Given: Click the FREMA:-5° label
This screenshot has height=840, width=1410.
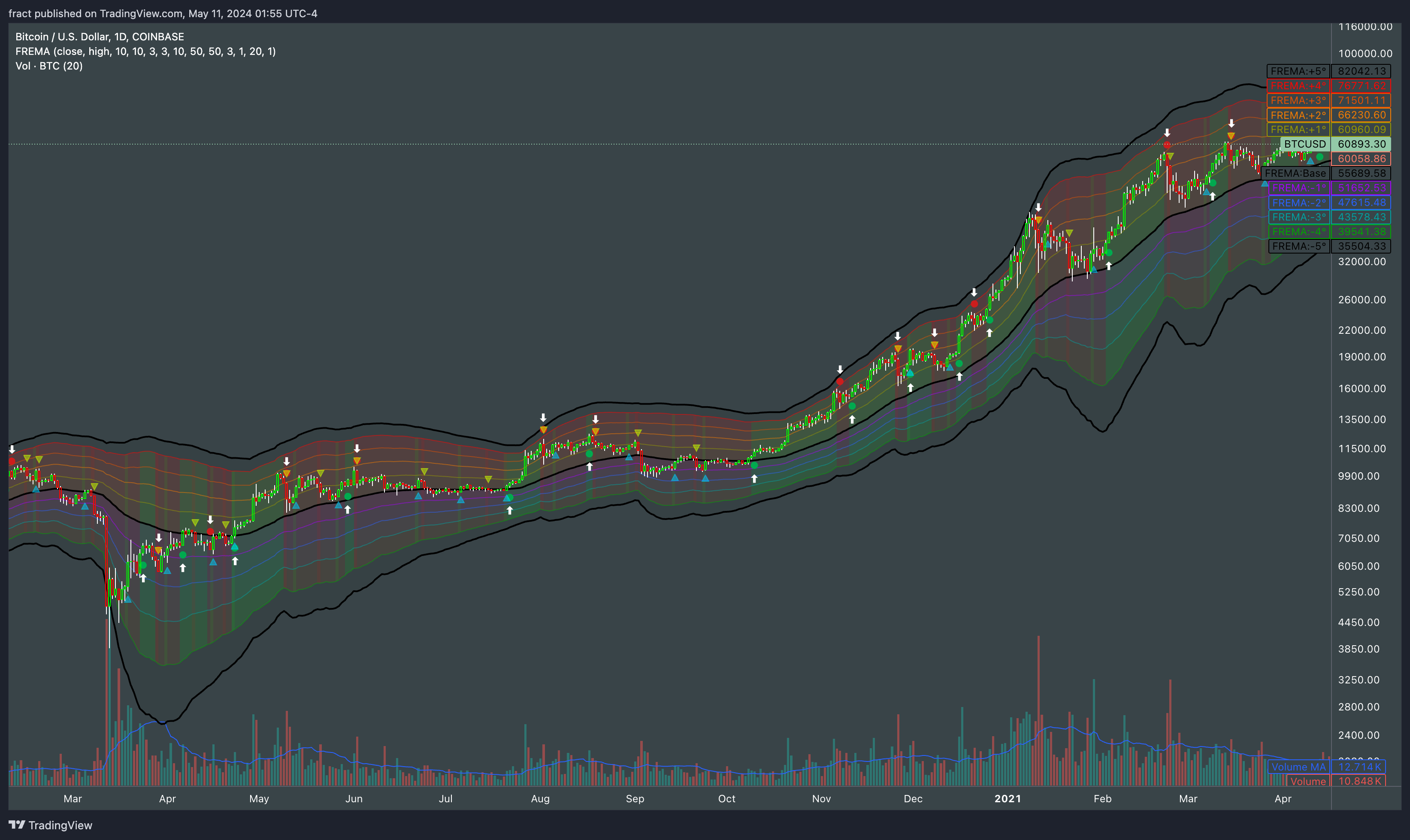Looking at the screenshot, I should click(1298, 246).
